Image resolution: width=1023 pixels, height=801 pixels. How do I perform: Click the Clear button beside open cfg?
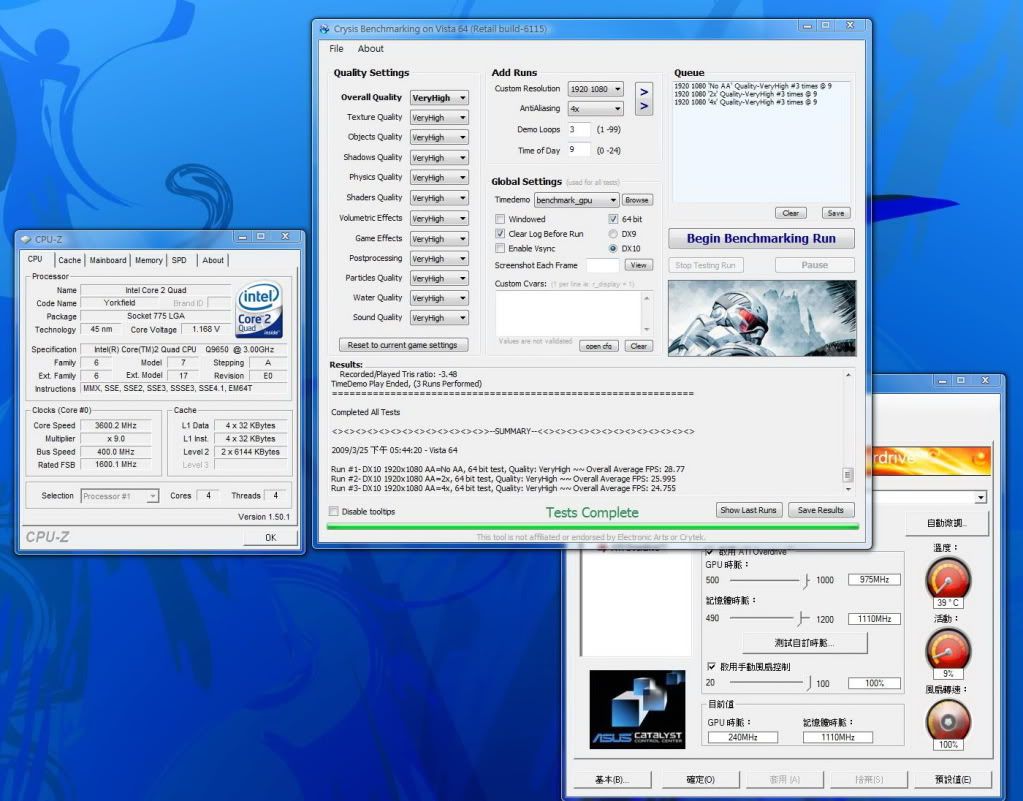[639, 346]
